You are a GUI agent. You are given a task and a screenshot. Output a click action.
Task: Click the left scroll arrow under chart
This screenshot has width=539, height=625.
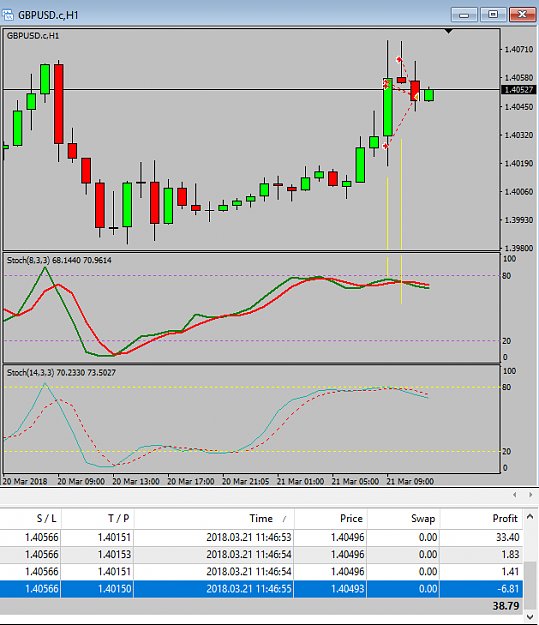[515, 495]
